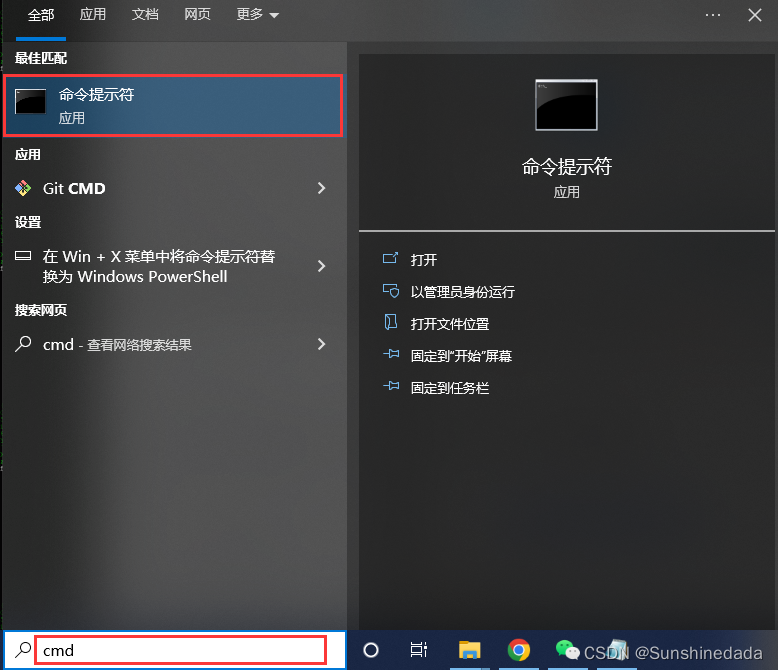
Task: Open 命令提示符 best match result
Action: [173, 105]
